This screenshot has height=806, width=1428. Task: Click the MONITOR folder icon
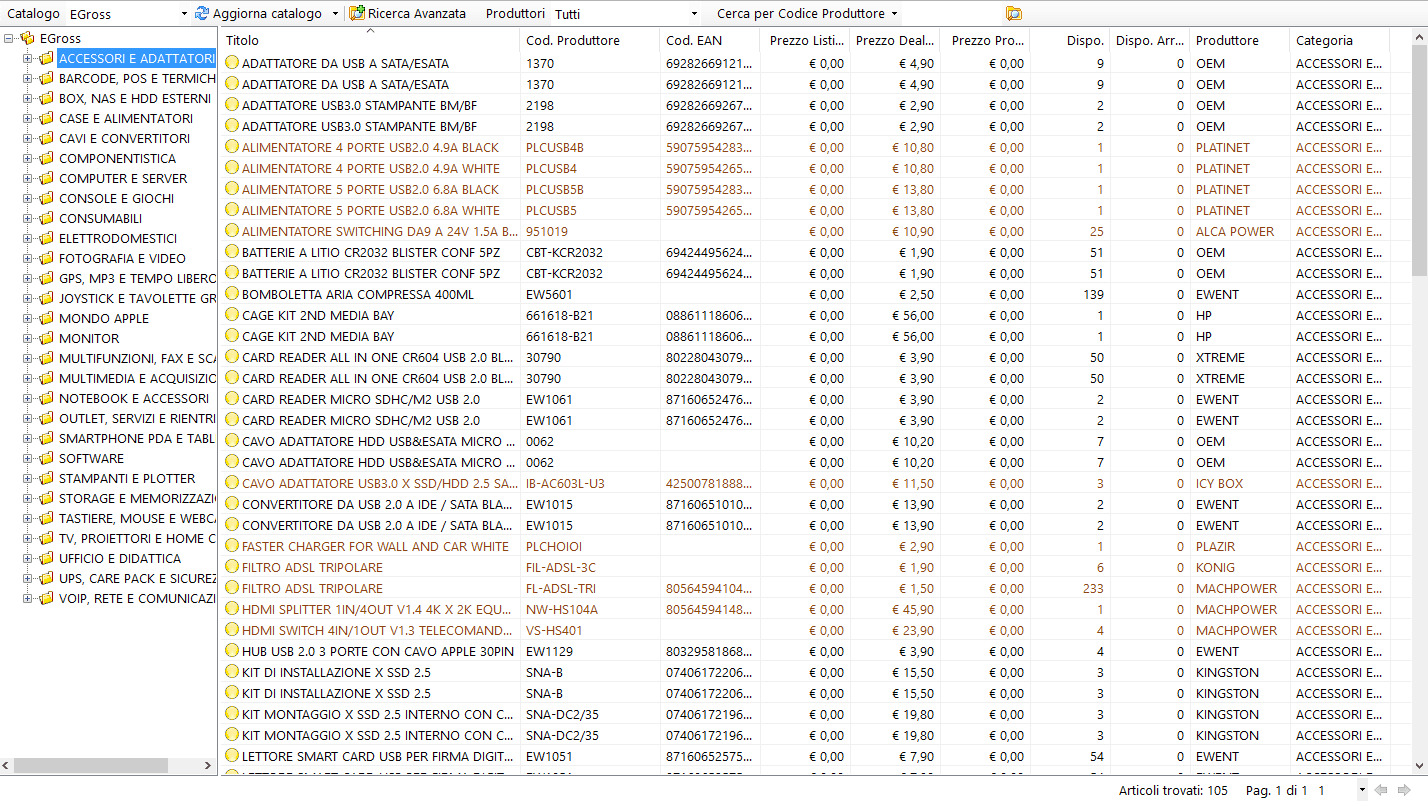click(46, 338)
